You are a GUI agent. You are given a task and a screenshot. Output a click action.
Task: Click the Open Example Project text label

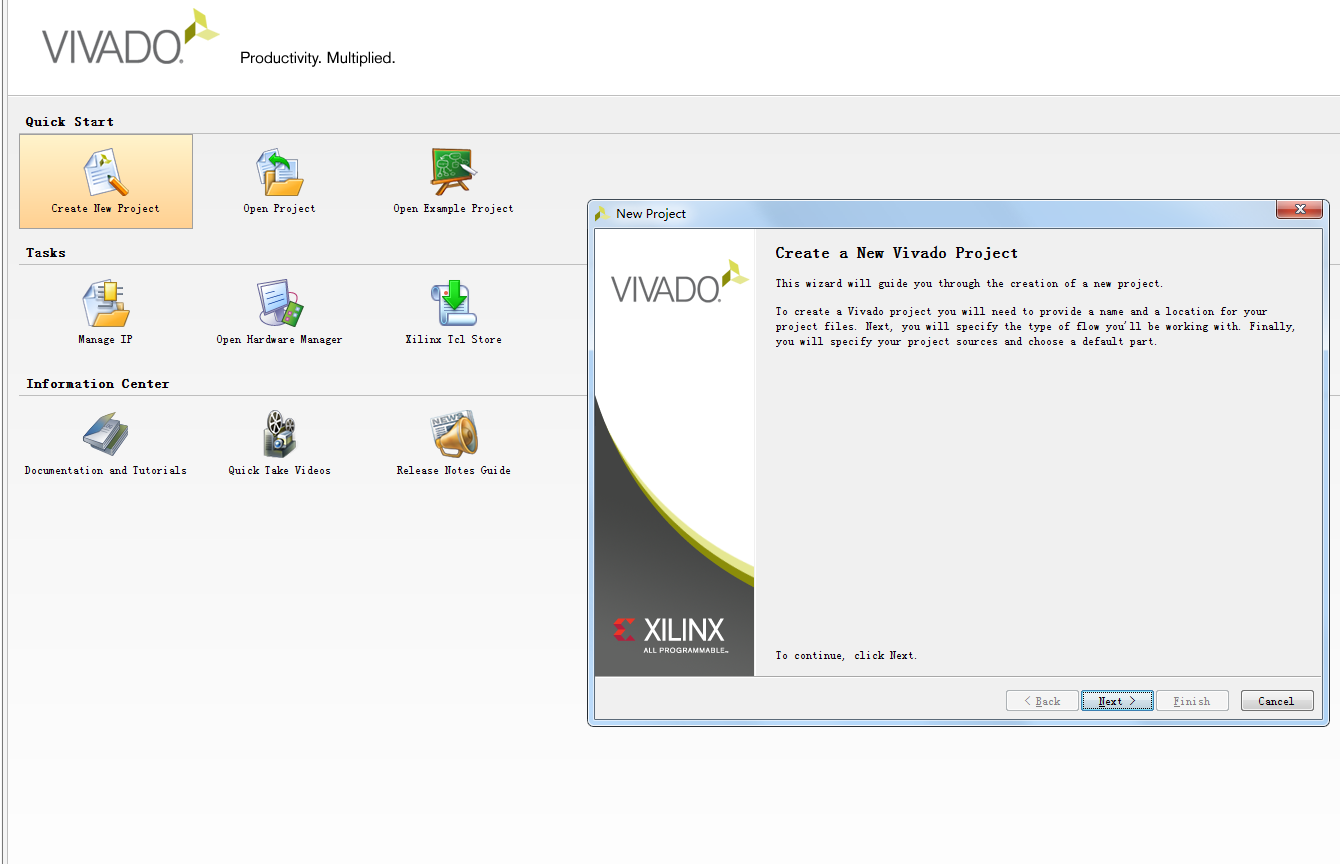[x=454, y=209]
